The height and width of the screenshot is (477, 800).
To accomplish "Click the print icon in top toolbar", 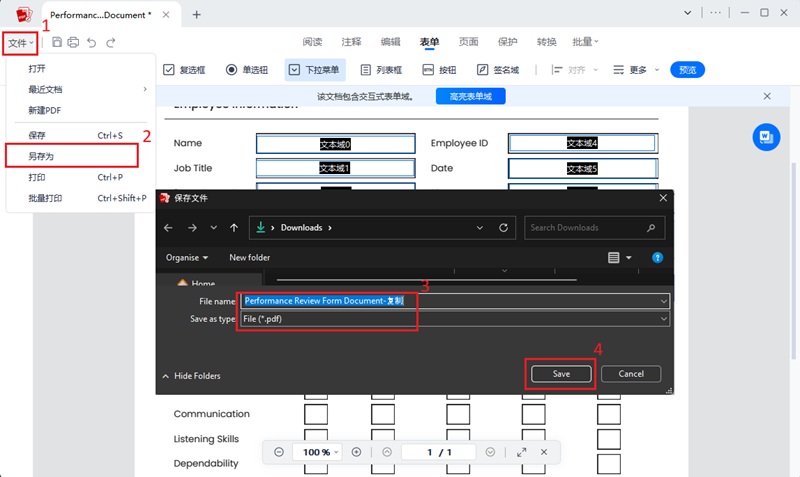I will click(73, 42).
